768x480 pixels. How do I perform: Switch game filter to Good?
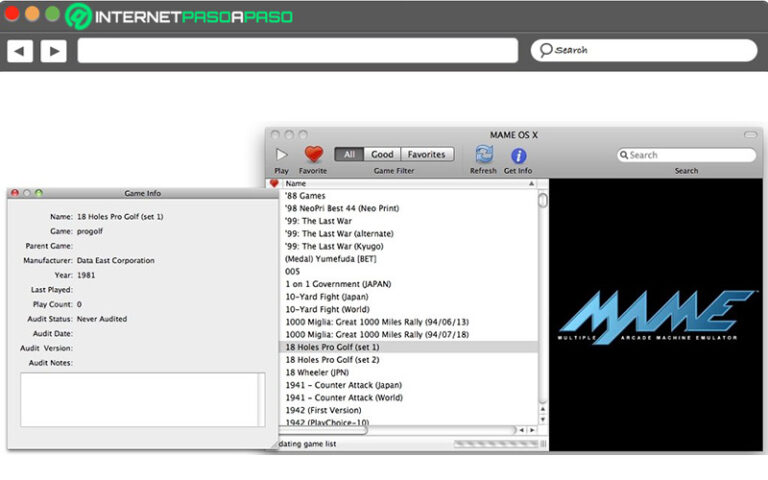coord(382,155)
